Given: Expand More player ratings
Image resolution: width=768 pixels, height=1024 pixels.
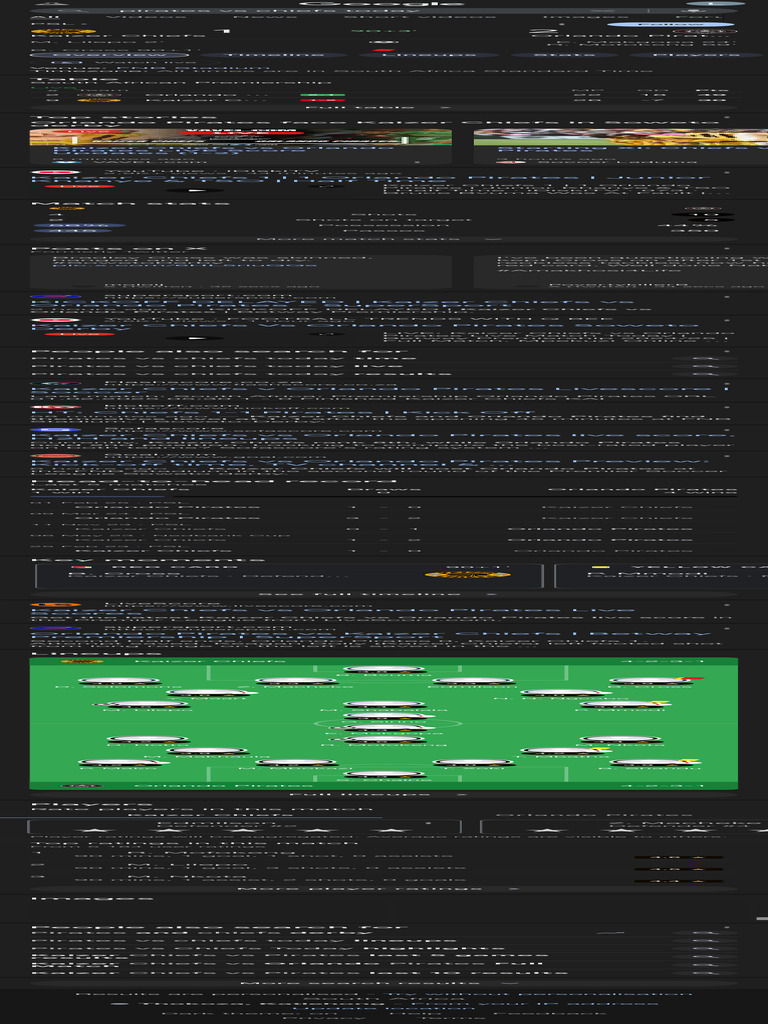Looking at the screenshot, I should pos(384,888).
